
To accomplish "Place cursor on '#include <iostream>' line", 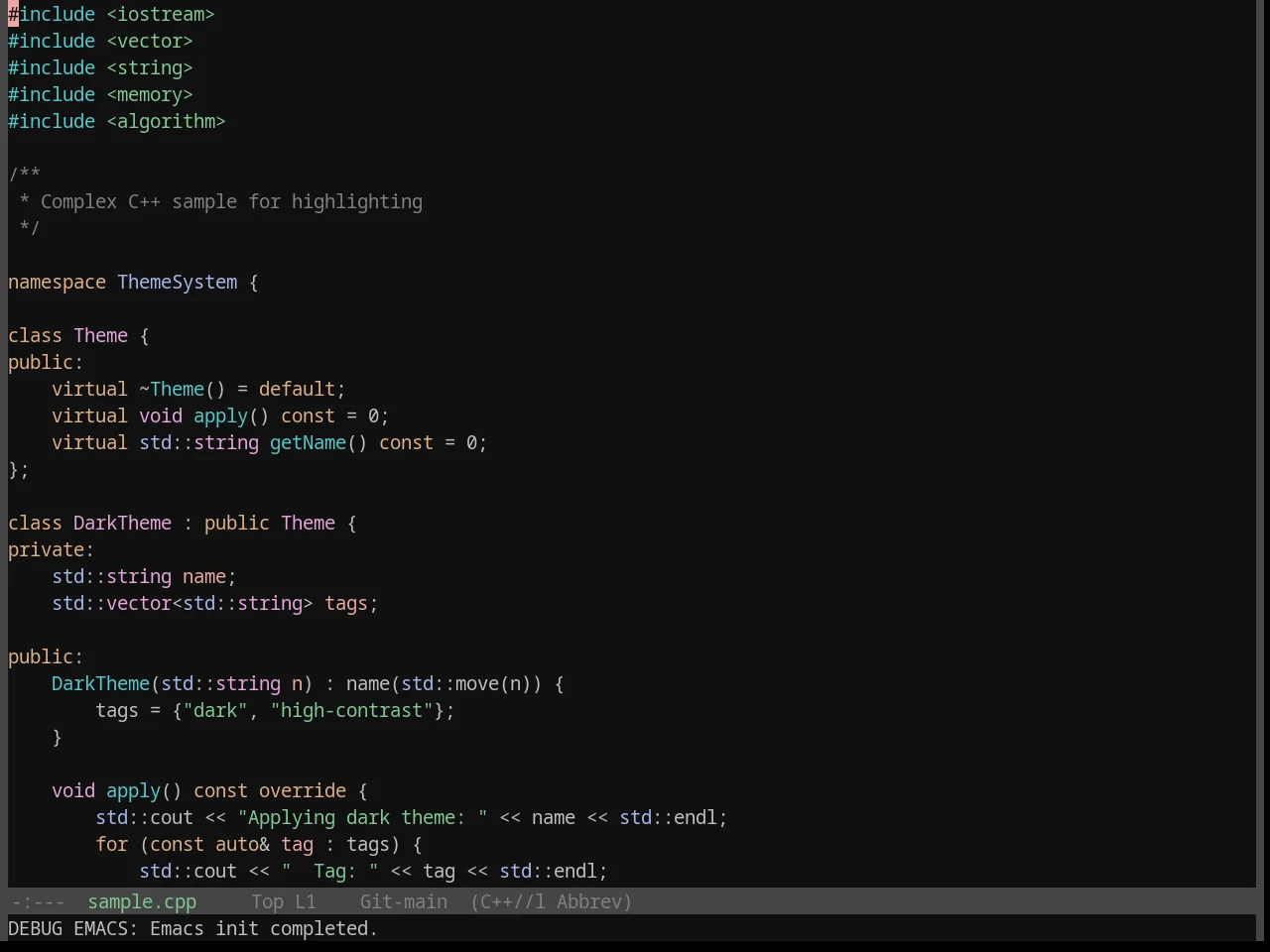I will click(111, 14).
